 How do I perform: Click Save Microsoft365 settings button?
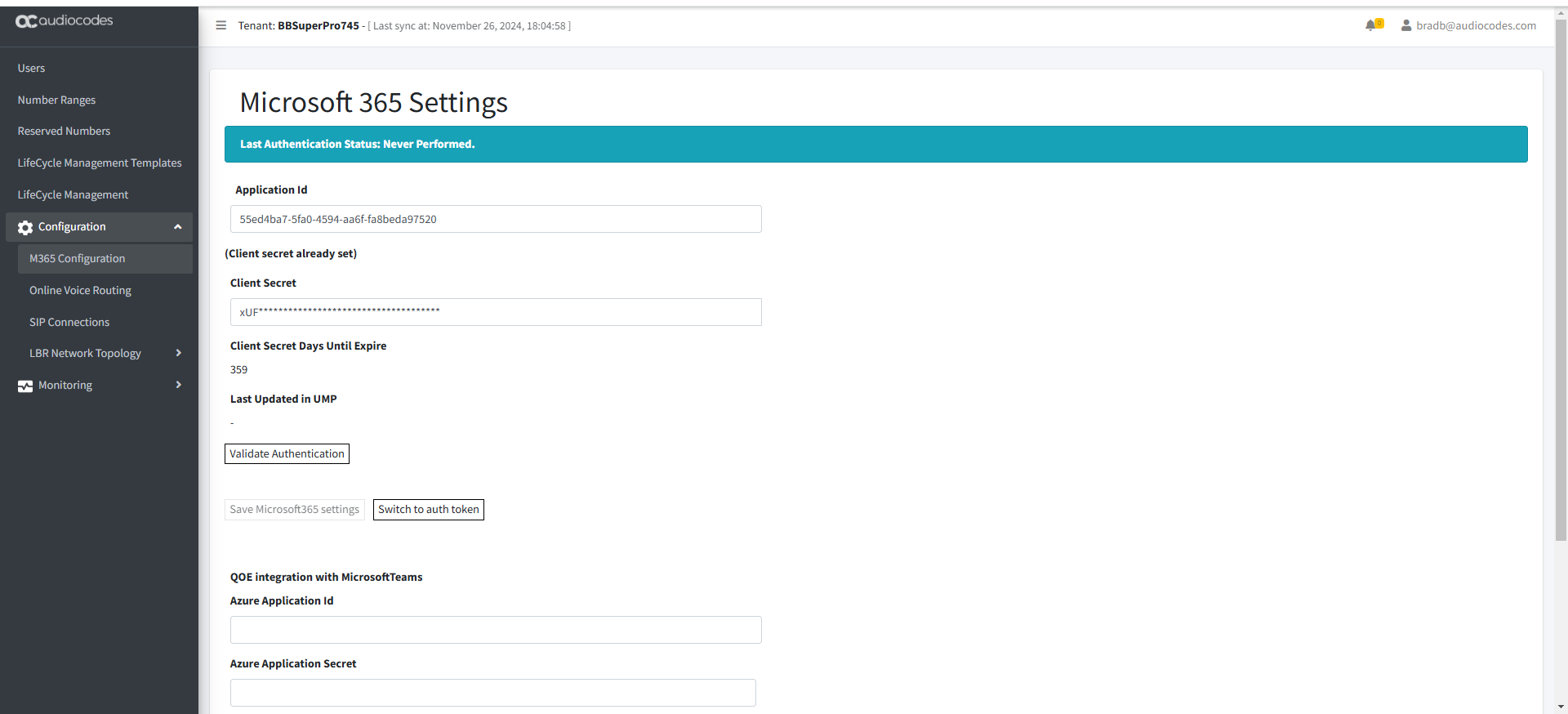point(294,510)
